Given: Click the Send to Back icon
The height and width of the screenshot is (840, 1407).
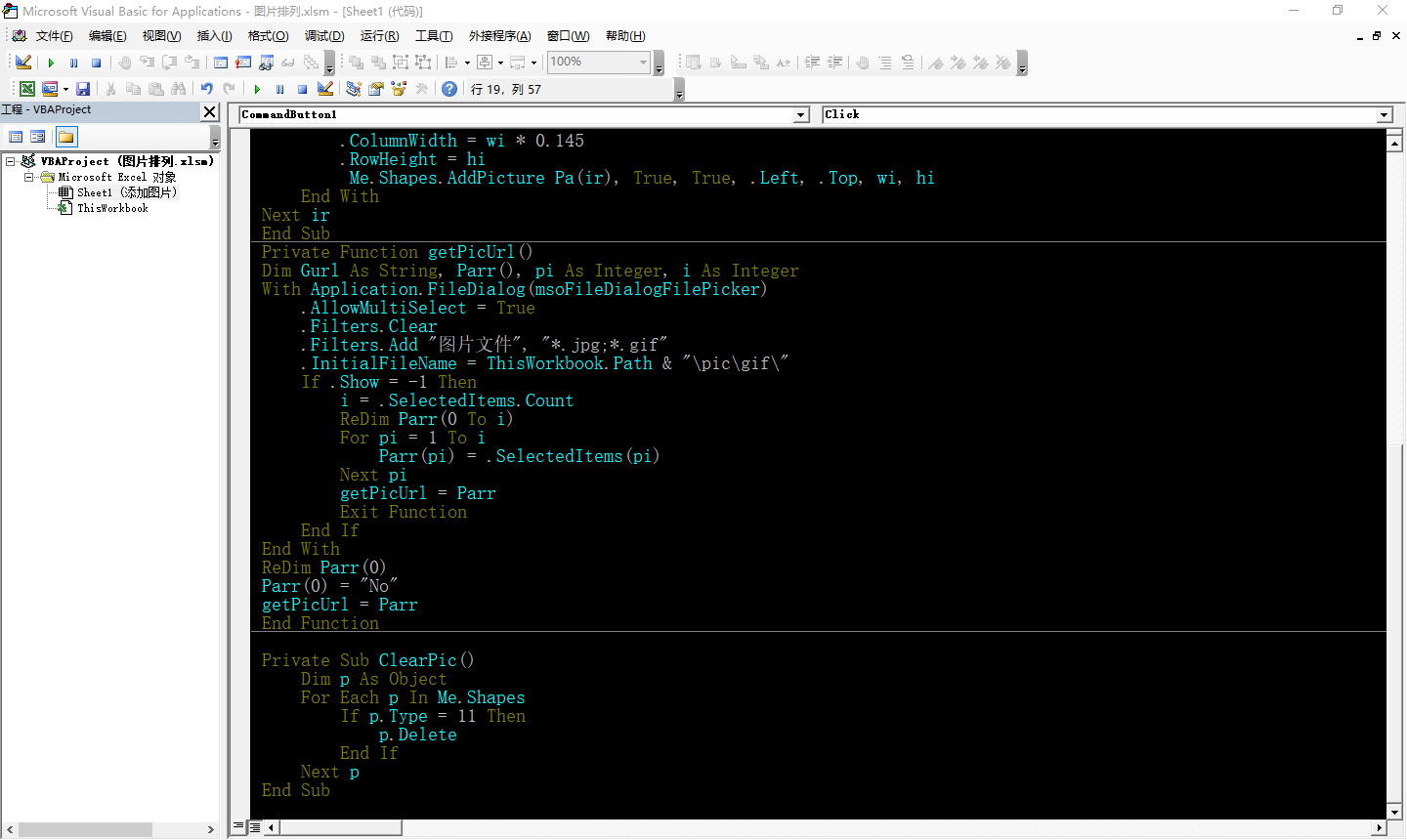Looking at the screenshot, I should click(x=378, y=62).
